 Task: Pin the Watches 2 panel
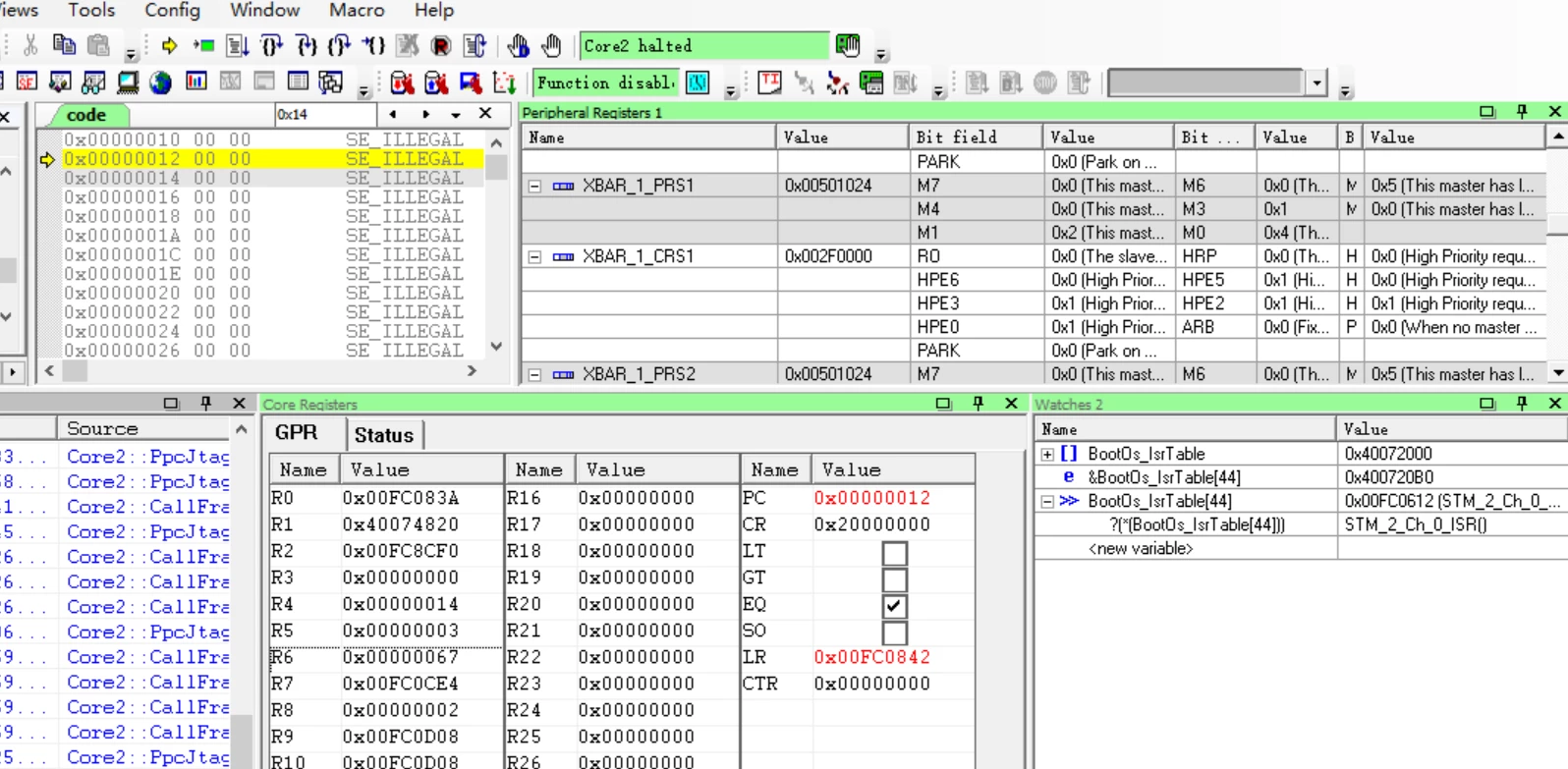[1522, 404]
